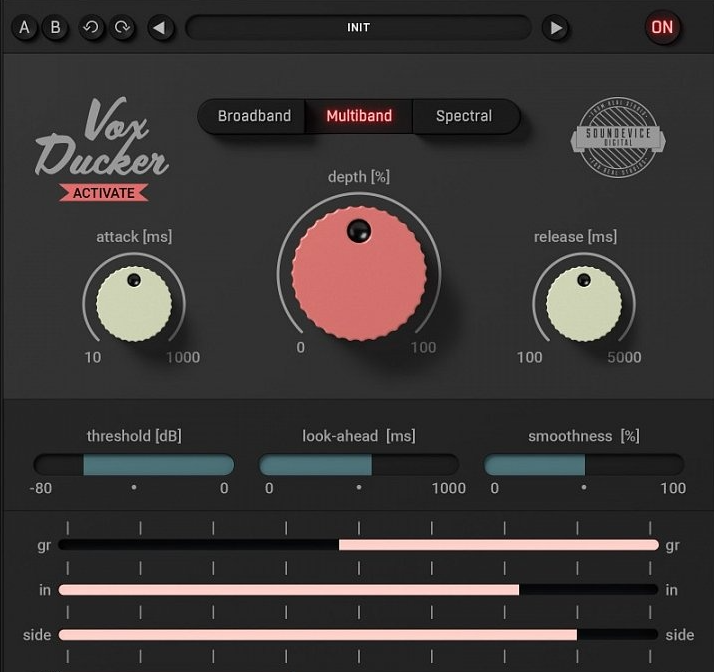Select Multiband mode
The height and width of the screenshot is (672, 714).
(359, 116)
